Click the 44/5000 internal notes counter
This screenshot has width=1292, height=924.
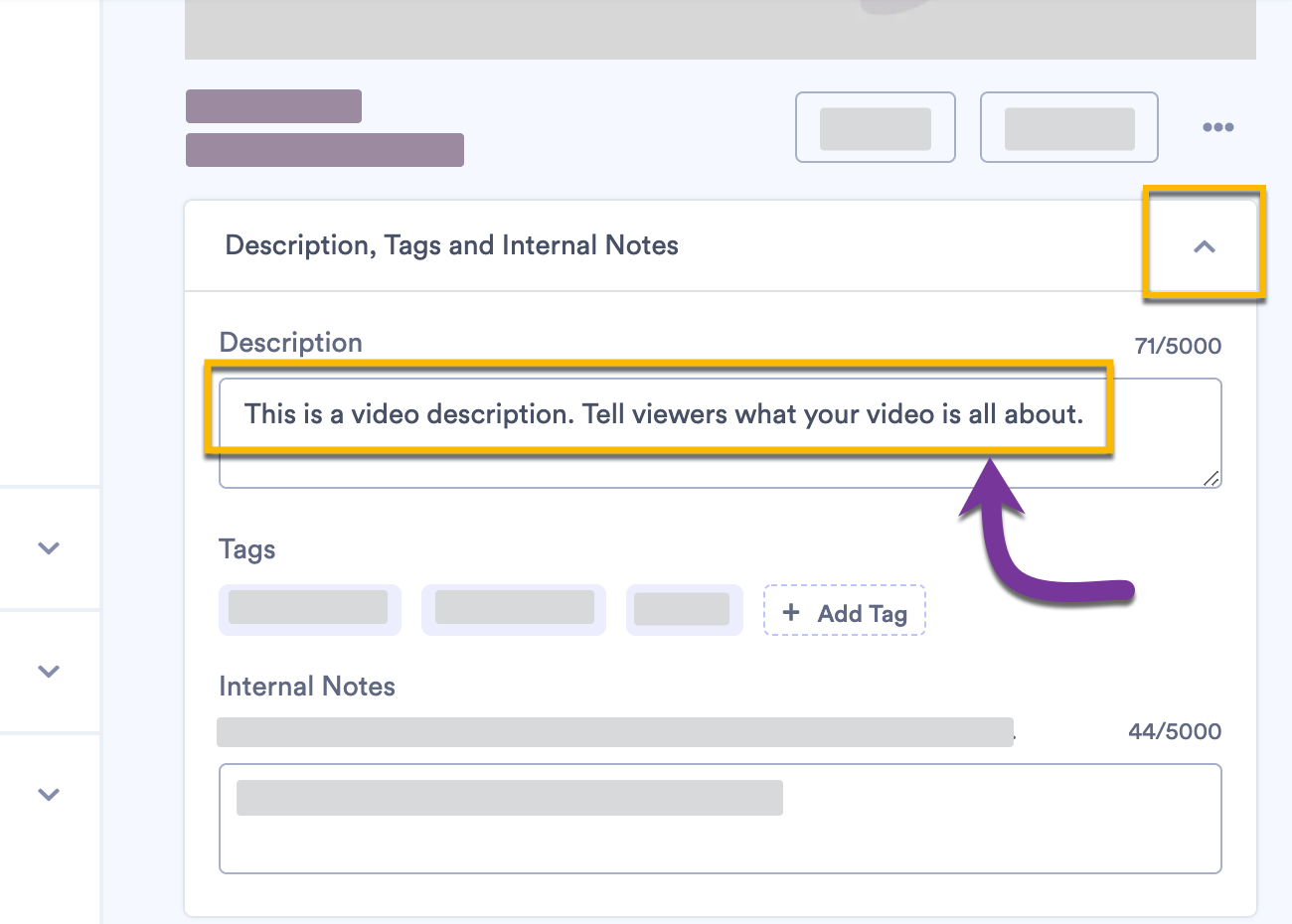point(1174,731)
